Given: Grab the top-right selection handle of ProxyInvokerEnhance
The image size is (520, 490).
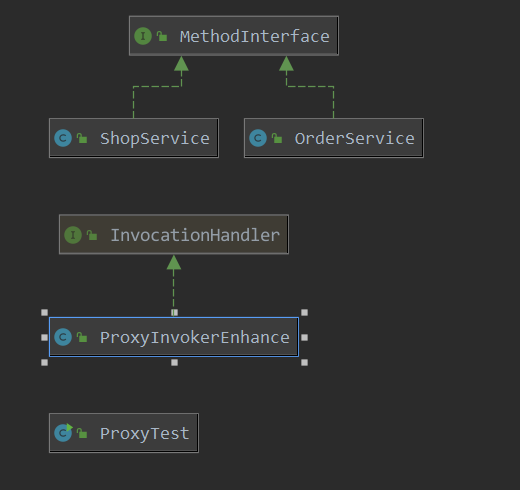Looking at the screenshot, I should pos(304,312).
